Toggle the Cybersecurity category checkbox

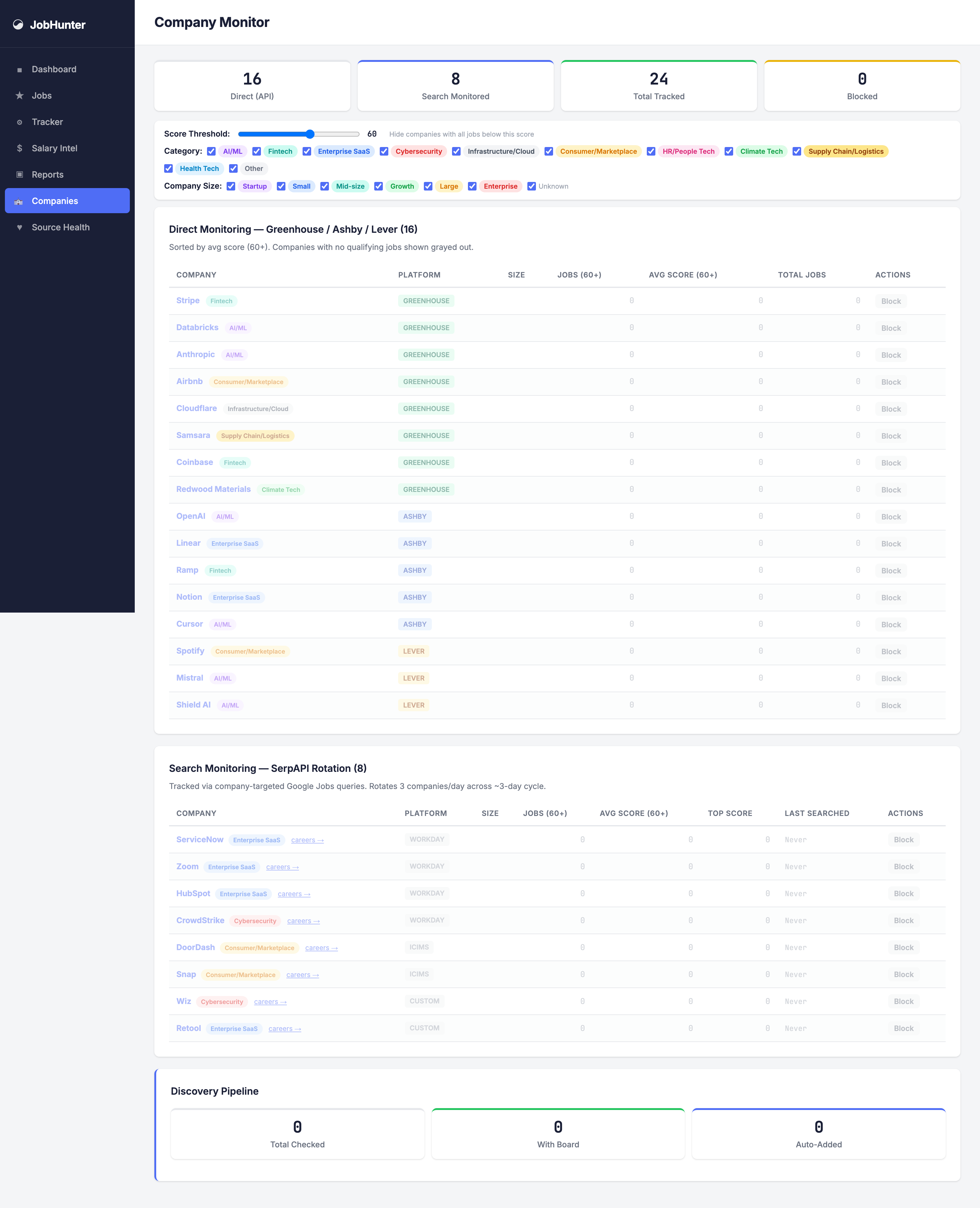point(384,151)
